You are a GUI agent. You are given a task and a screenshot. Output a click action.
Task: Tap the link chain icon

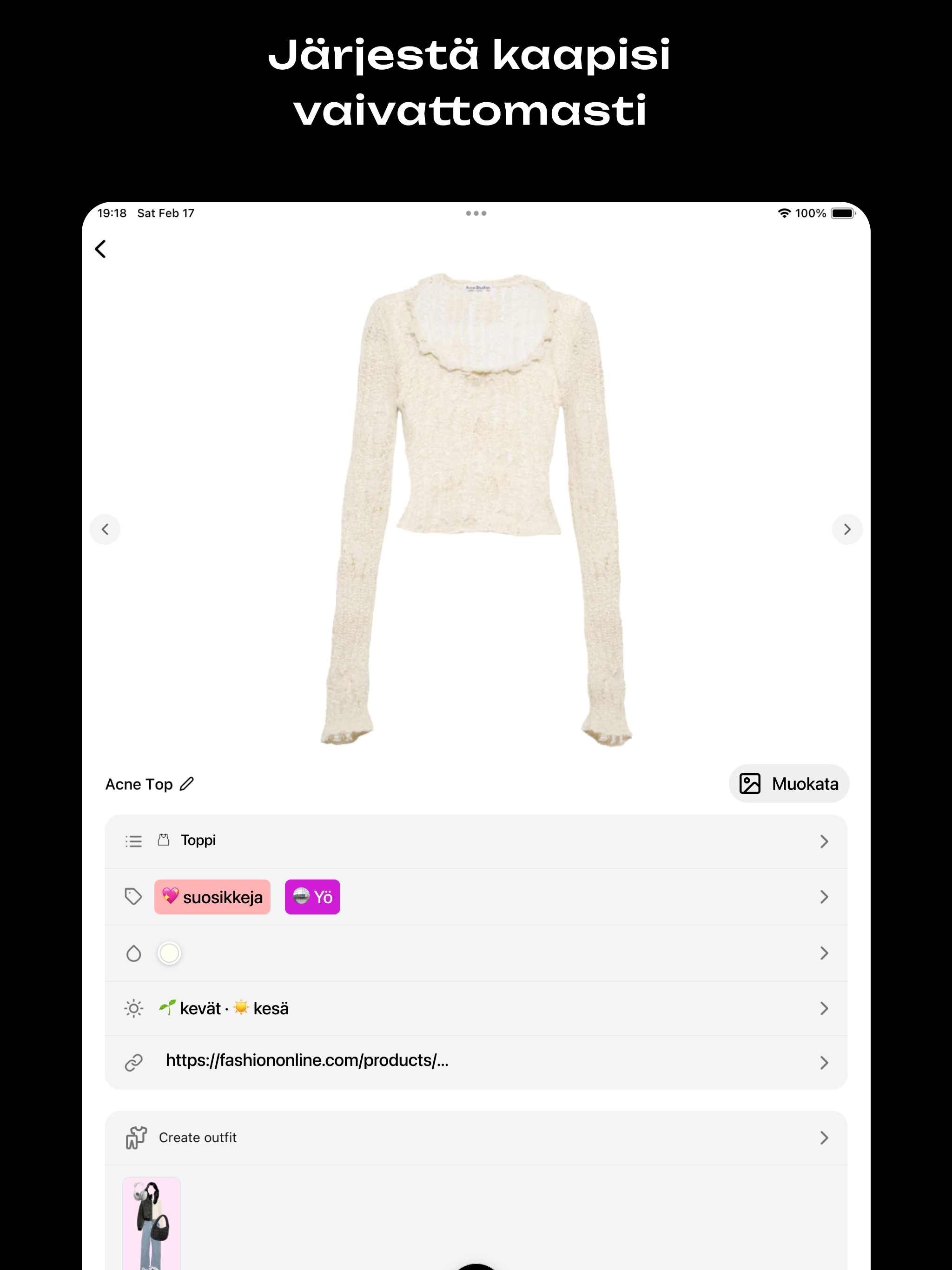point(134,1063)
